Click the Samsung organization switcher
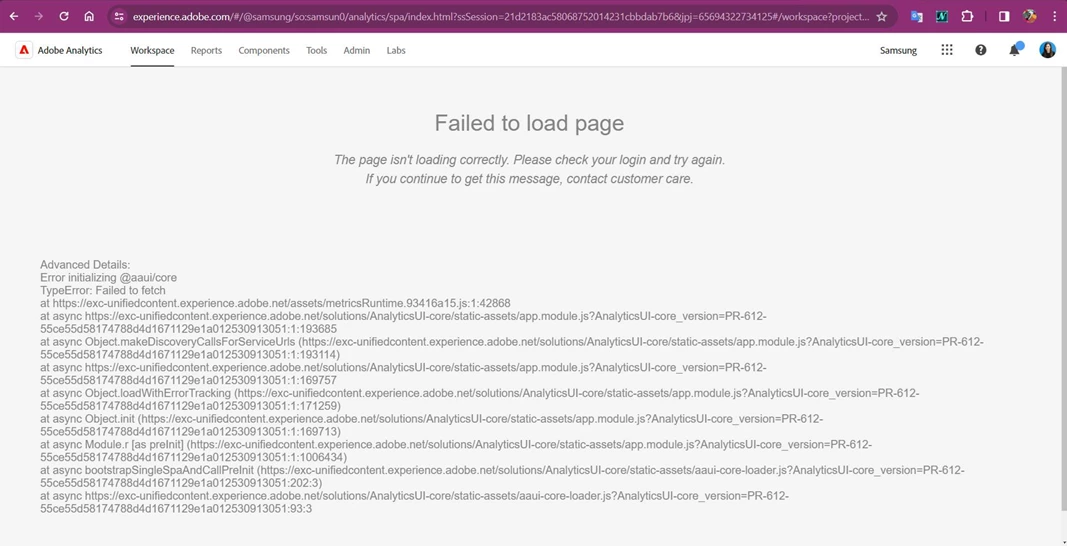 tap(898, 50)
